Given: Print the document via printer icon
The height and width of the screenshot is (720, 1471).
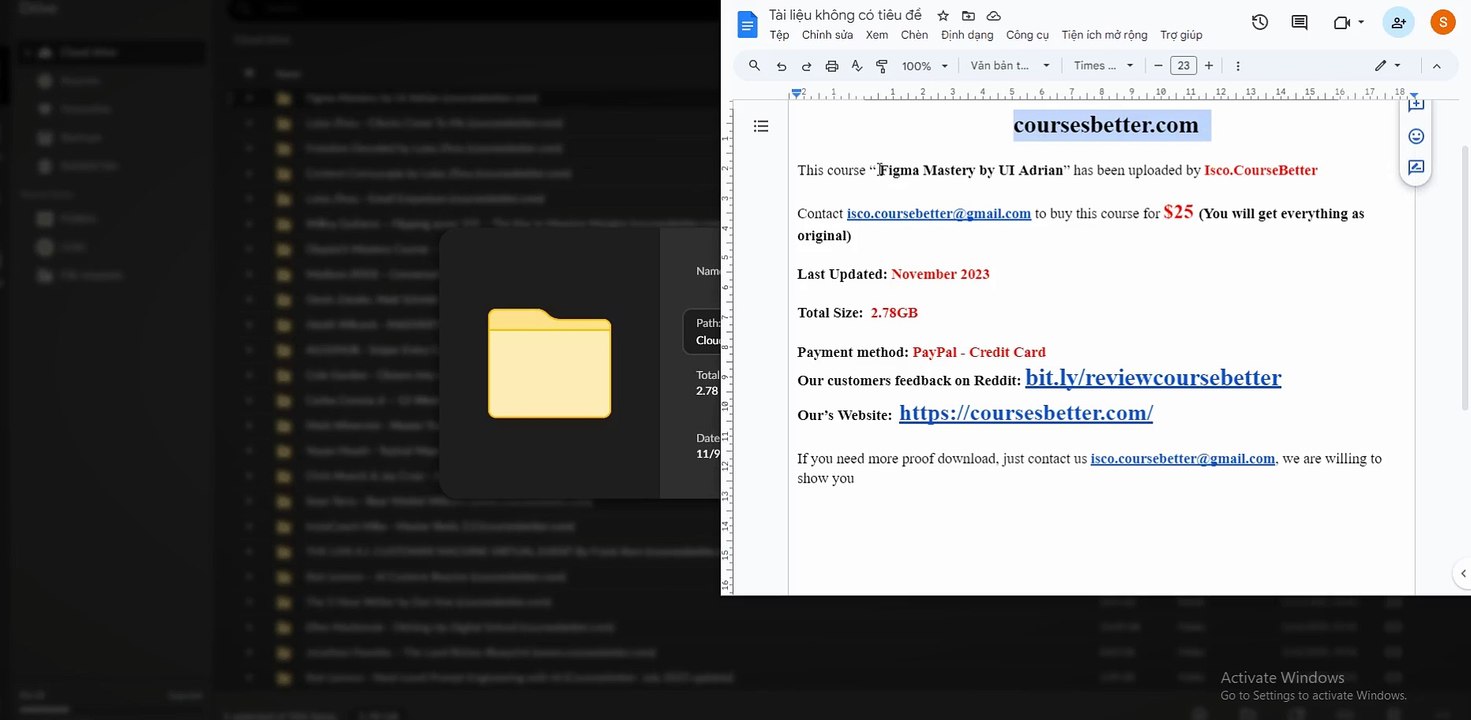Looking at the screenshot, I should 831,66.
